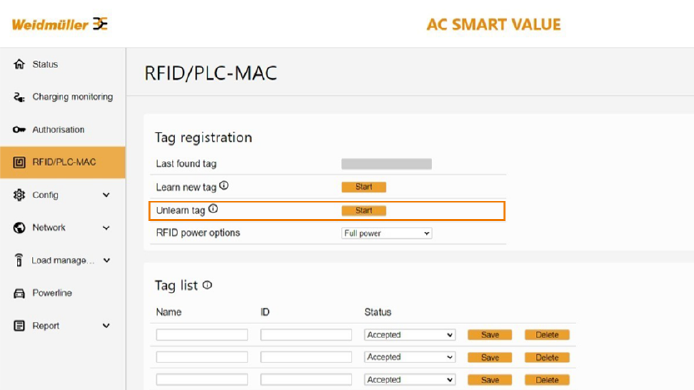This screenshot has height=390, width=694.
Task: Click the Charging monitoring plug icon
Action: (x=19, y=97)
